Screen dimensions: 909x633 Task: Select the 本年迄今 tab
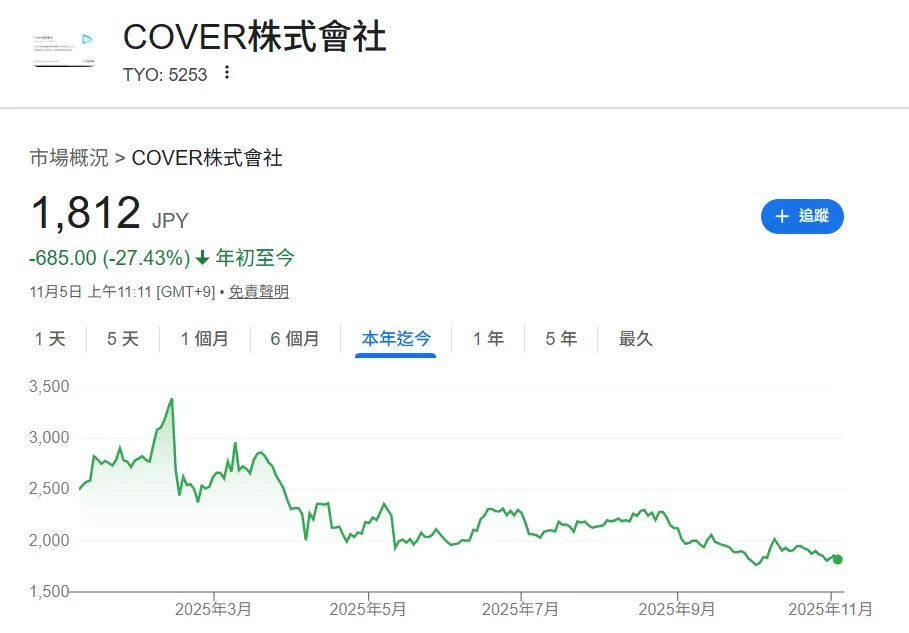[x=396, y=339]
